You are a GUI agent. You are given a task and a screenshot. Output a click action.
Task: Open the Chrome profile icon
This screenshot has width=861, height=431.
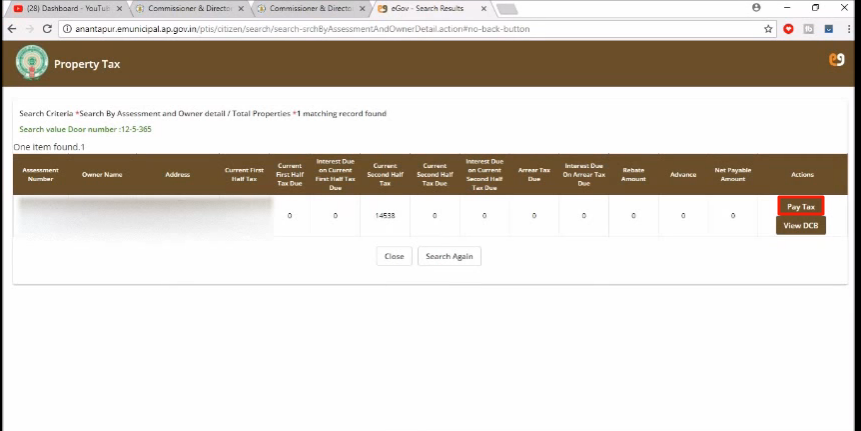coord(757,8)
